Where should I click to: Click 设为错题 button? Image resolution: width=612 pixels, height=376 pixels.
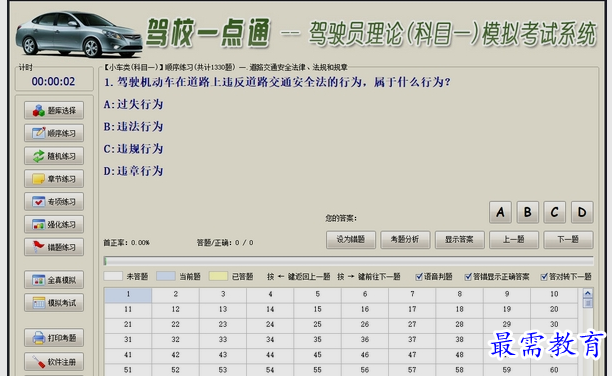pos(351,240)
